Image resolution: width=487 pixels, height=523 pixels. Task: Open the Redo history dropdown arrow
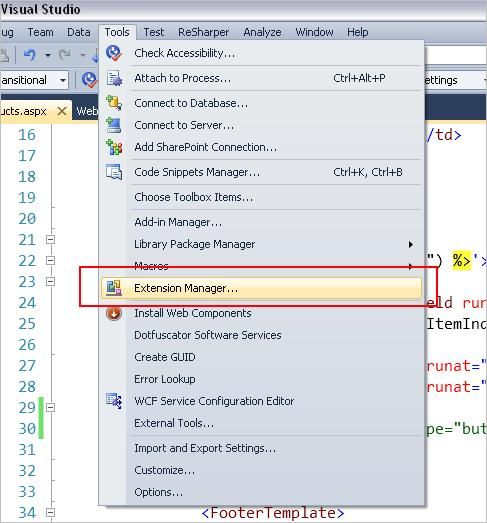(x=83, y=55)
